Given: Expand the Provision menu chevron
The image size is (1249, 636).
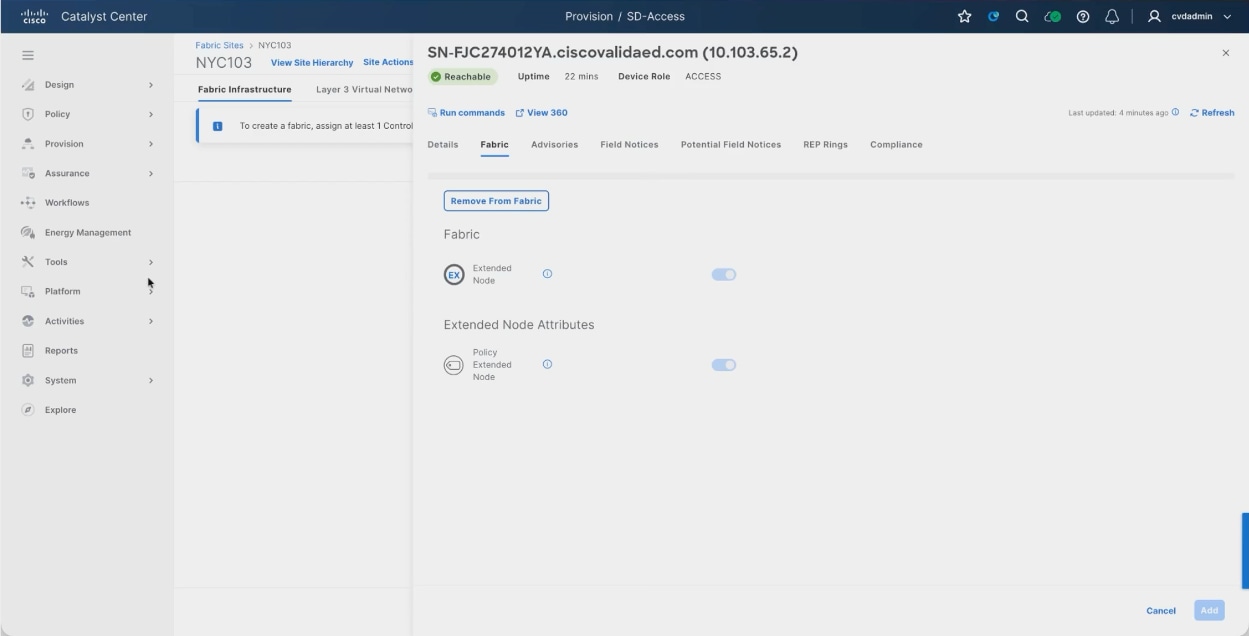Looking at the screenshot, I should coord(151,144).
